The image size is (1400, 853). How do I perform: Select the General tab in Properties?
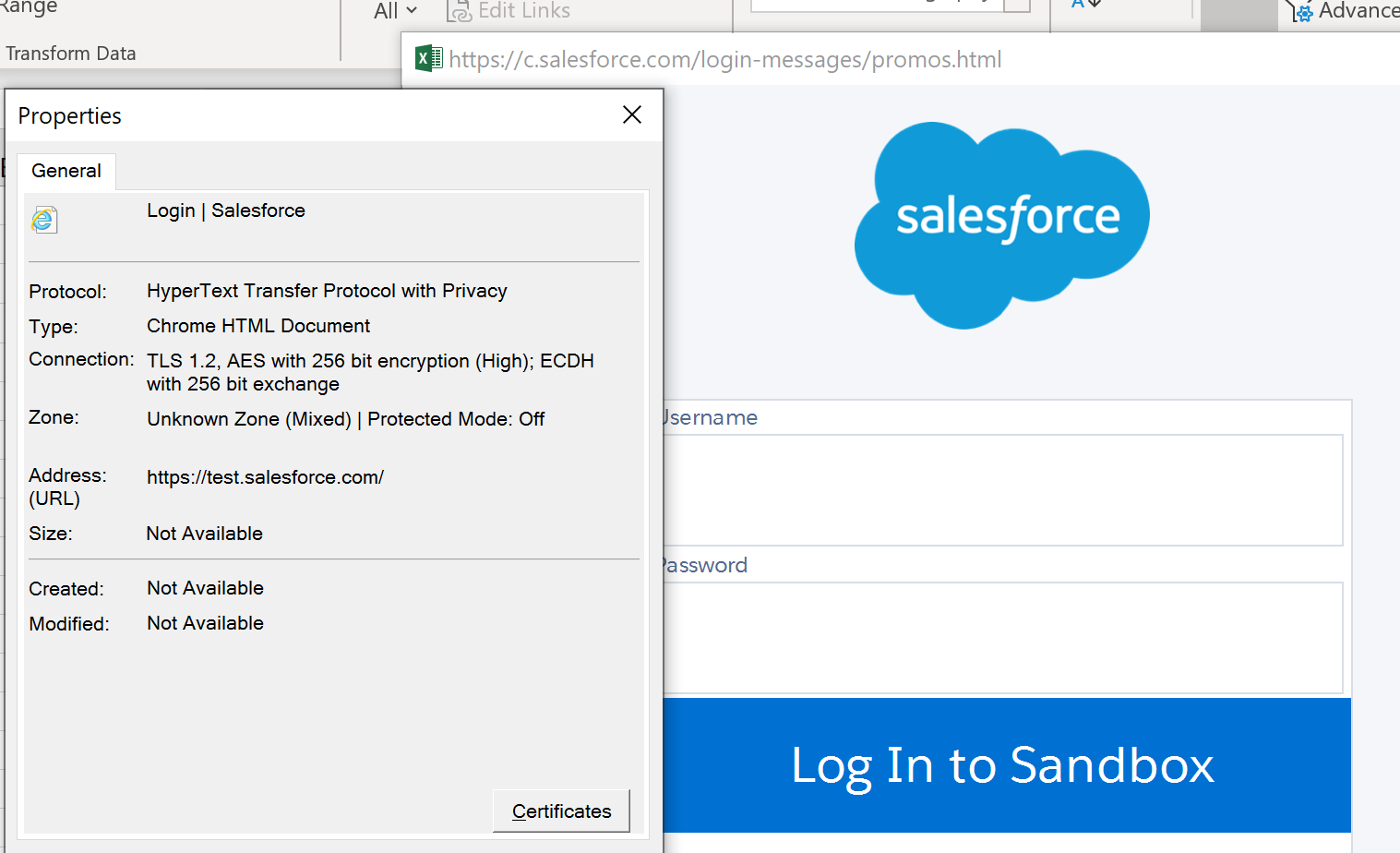point(66,171)
